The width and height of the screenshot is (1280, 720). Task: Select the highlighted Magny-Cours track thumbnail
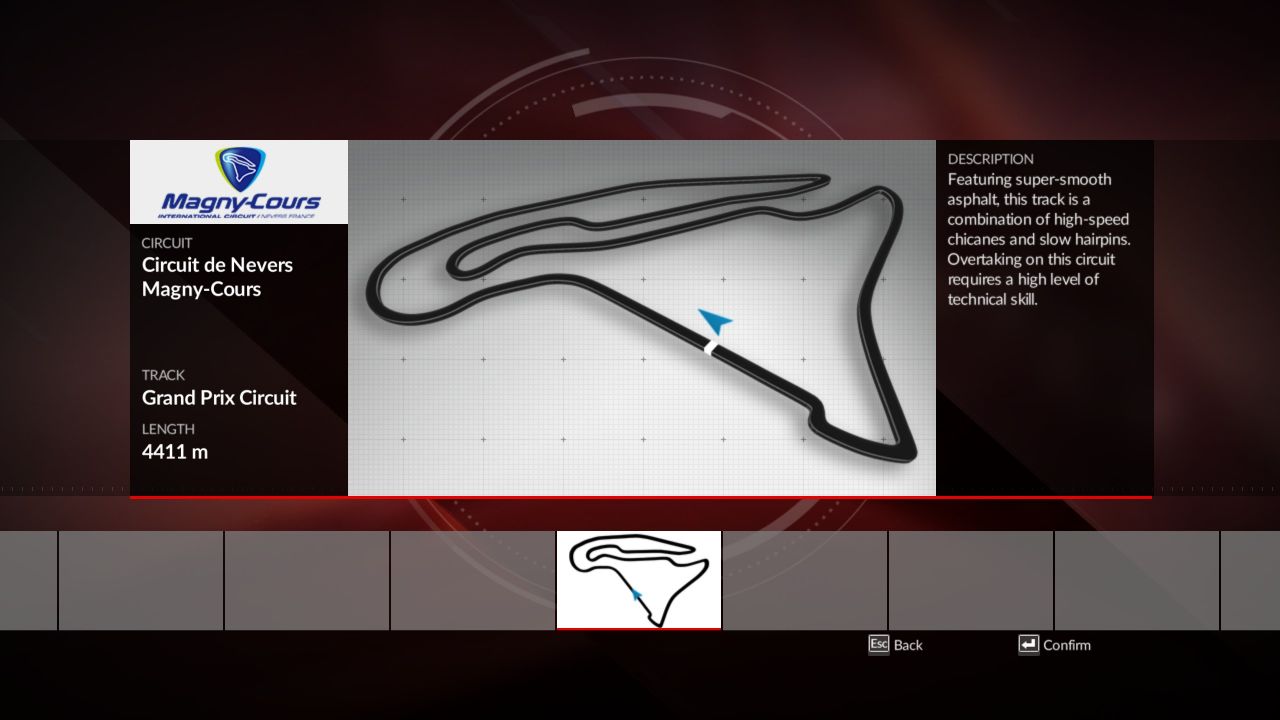tap(639, 580)
